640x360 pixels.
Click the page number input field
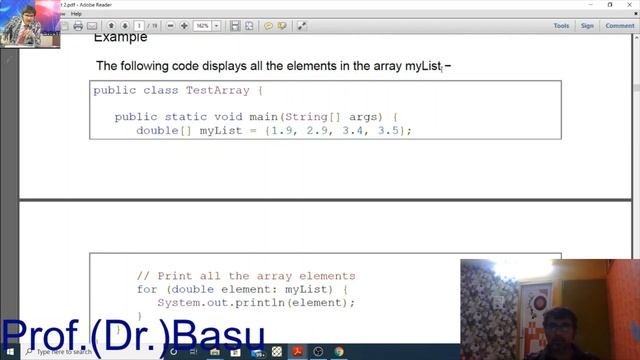click(x=139, y=26)
